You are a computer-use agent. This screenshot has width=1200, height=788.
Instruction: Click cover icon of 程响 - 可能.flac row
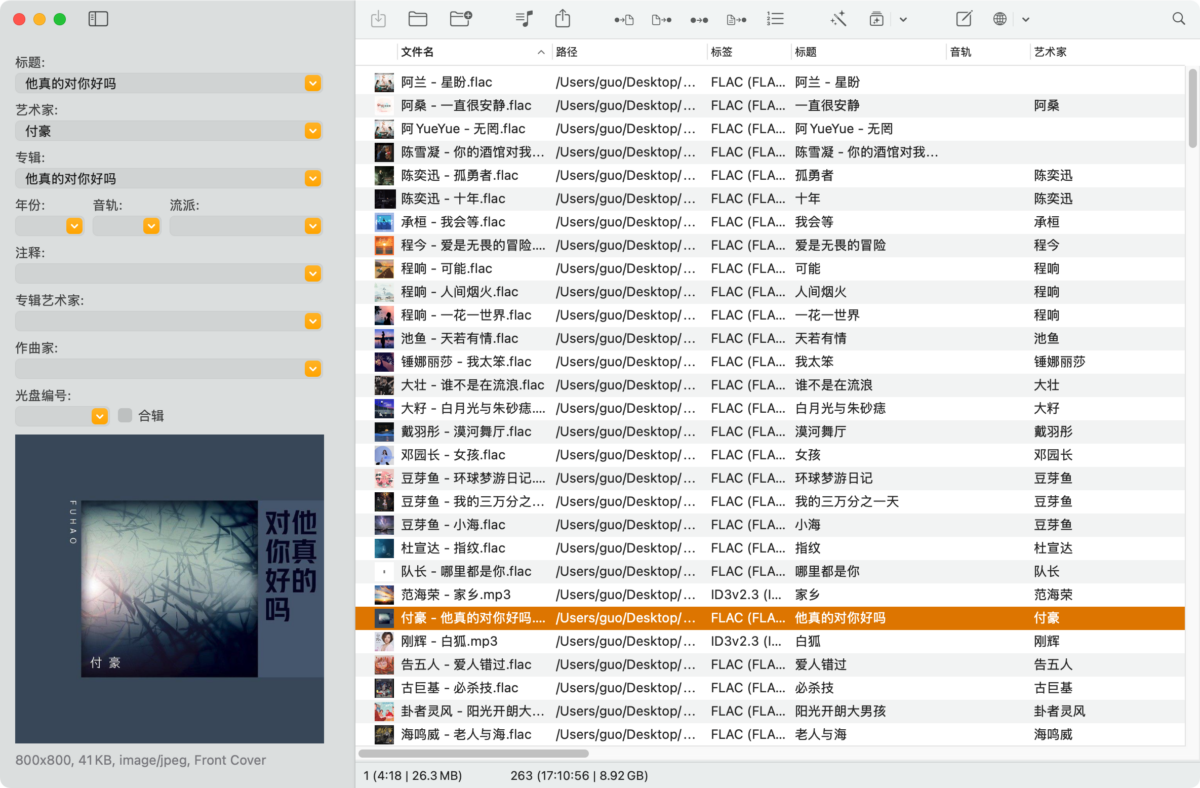pyautogui.click(x=384, y=268)
